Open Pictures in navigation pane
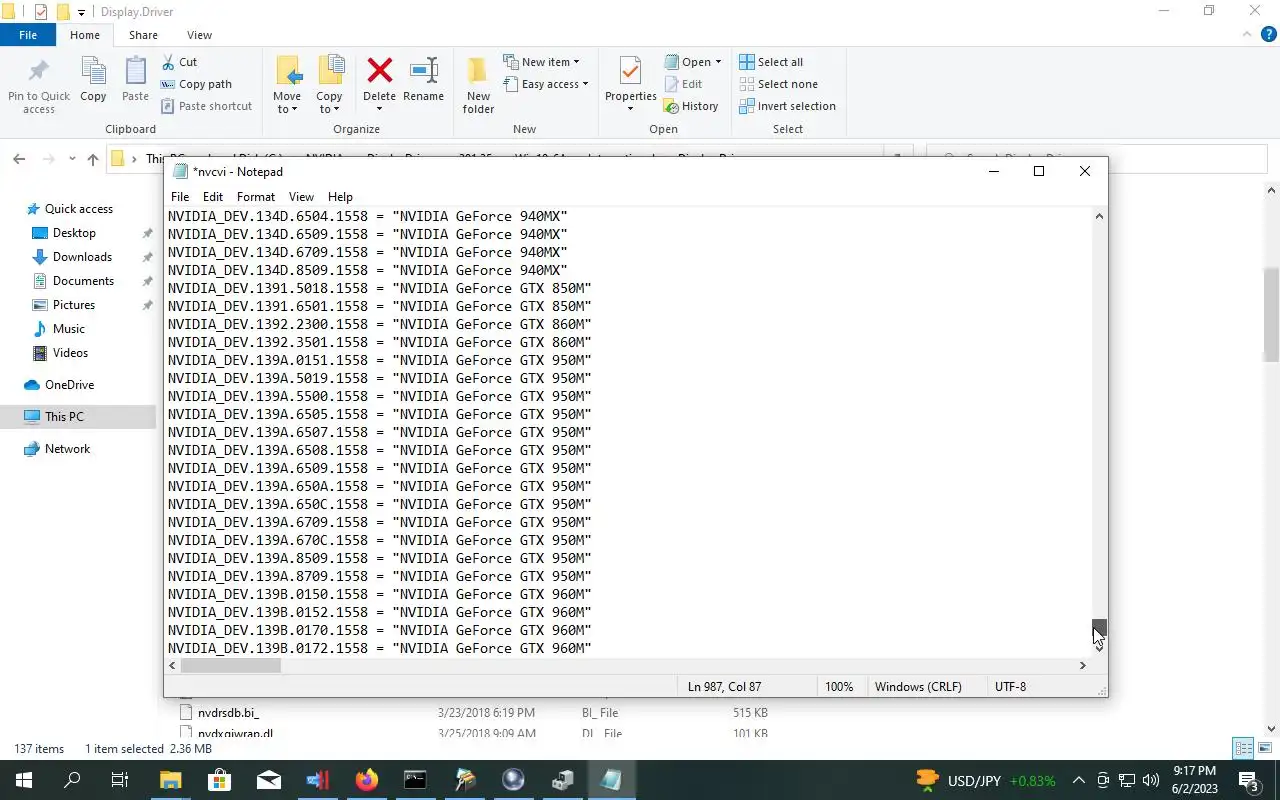This screenshot has height=800, width=1280. tap(74, 305)
